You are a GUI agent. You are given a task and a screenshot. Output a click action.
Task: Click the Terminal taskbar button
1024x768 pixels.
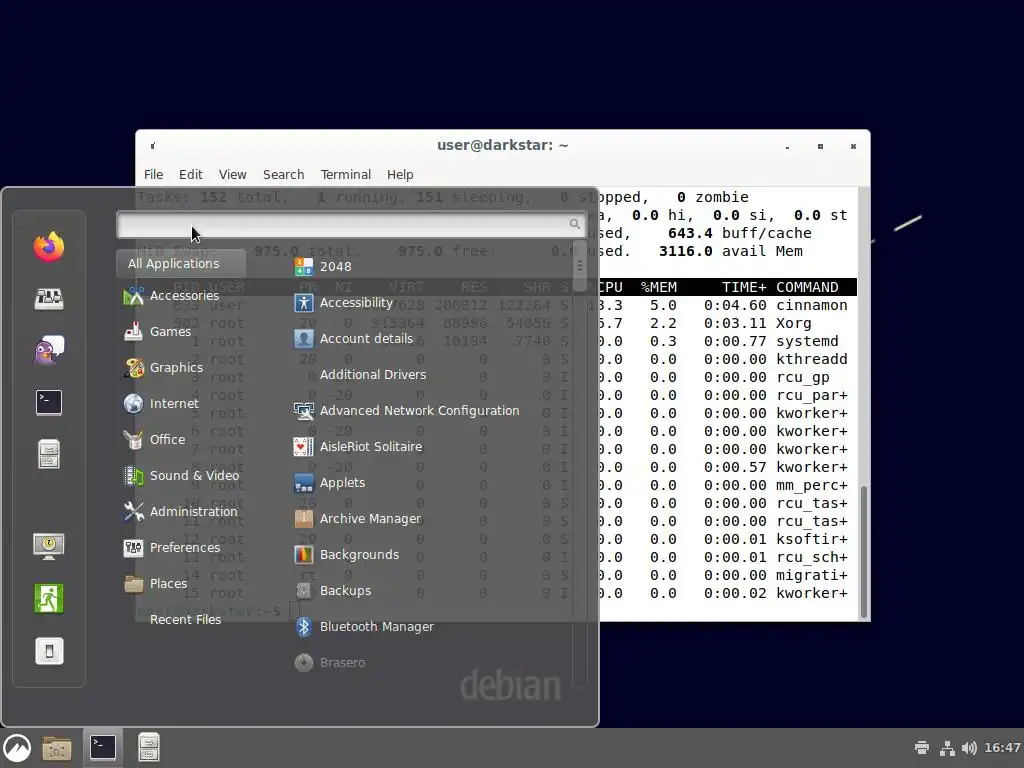103,748
